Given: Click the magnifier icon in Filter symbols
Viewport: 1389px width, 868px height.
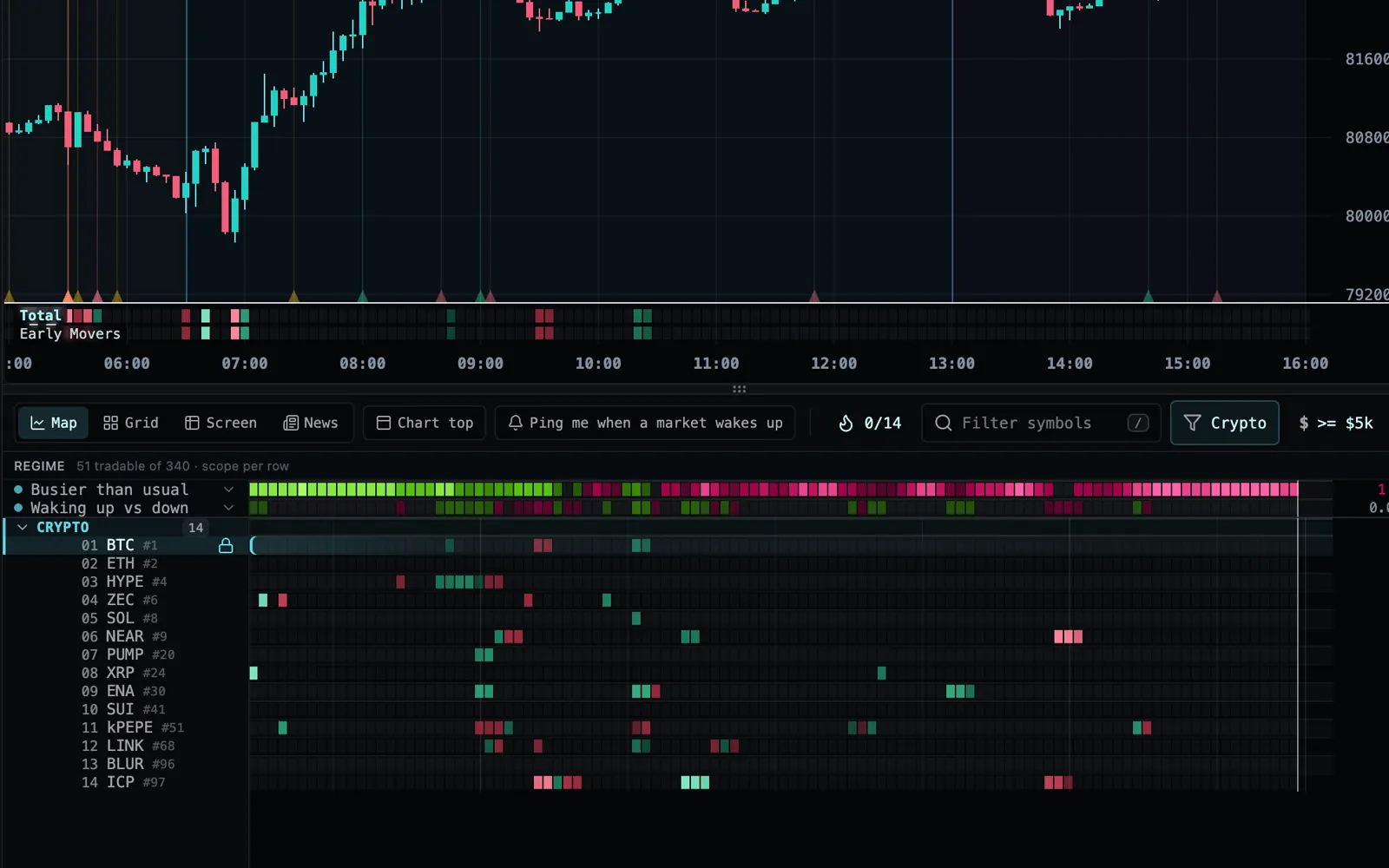Looking at the screenshot, I should [943, 423].
